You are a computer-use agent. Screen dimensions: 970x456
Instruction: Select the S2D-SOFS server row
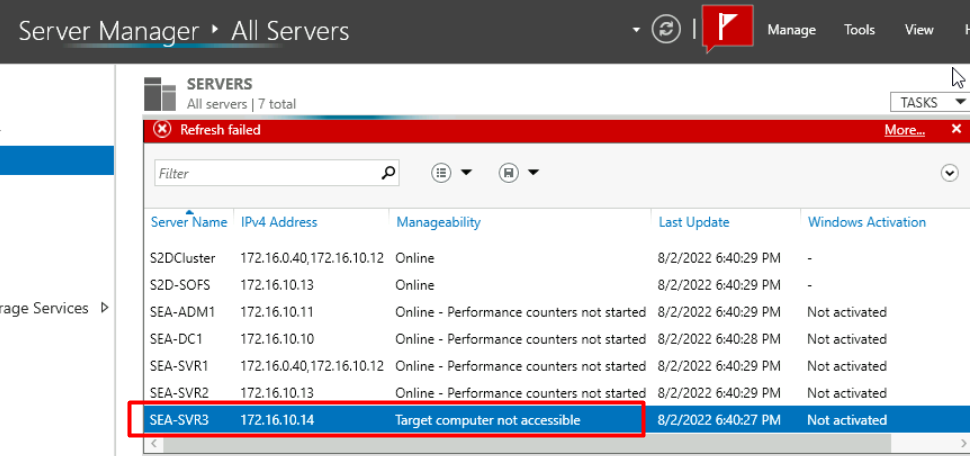[557, 285]
